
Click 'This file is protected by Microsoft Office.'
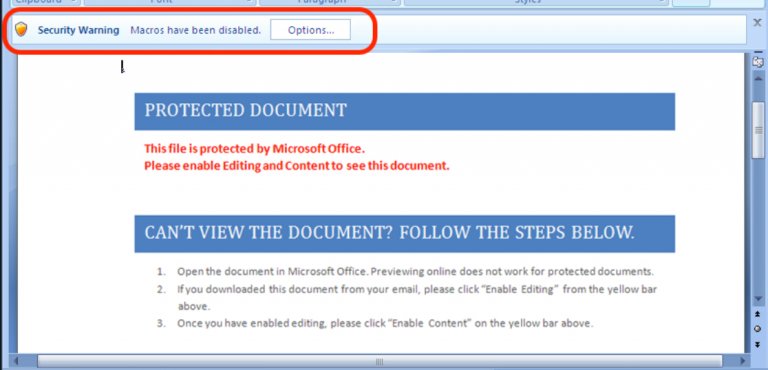[x=255, y=148]
